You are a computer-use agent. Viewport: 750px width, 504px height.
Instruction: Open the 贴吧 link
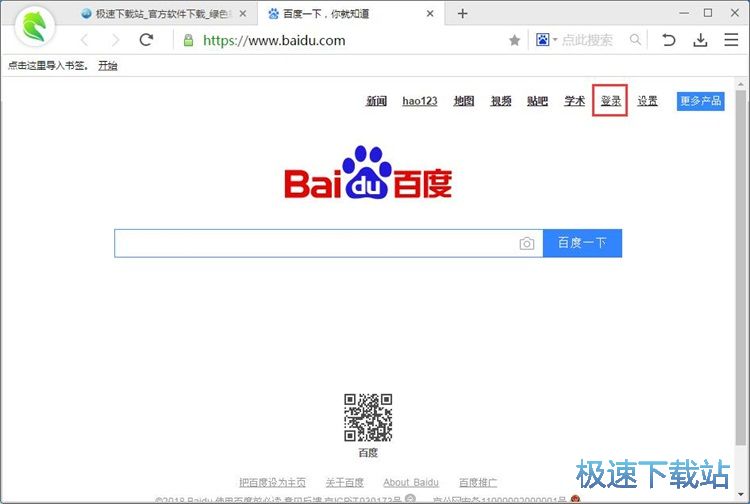tap(537, 101)
